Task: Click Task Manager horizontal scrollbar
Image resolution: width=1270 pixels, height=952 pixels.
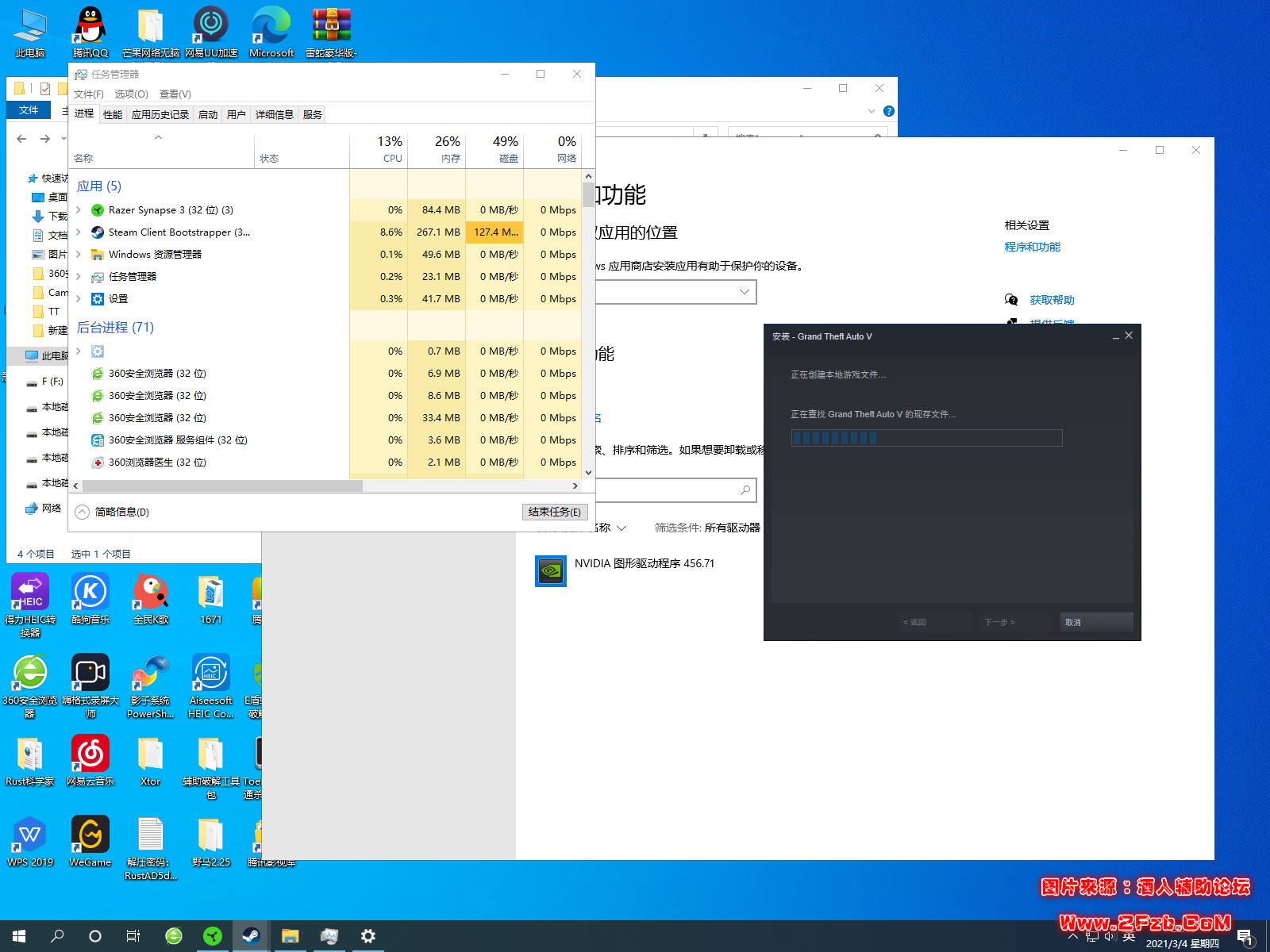Action: tap(222, 486)
